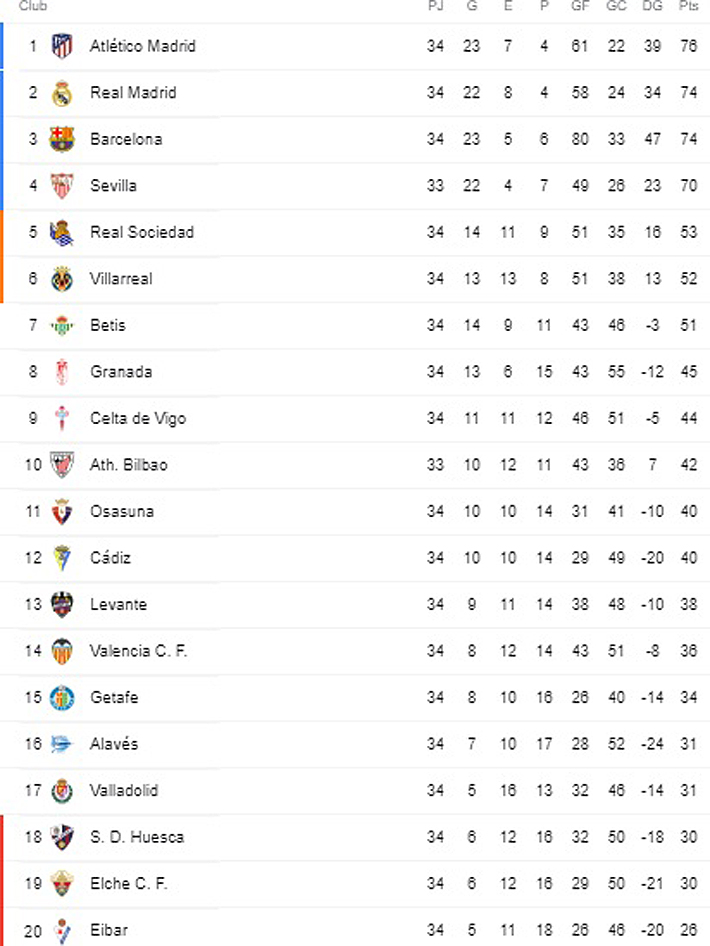Select the S. D. Huesca team name
The width and height of the screenshot is (710, 946).
tap(137, 837)
